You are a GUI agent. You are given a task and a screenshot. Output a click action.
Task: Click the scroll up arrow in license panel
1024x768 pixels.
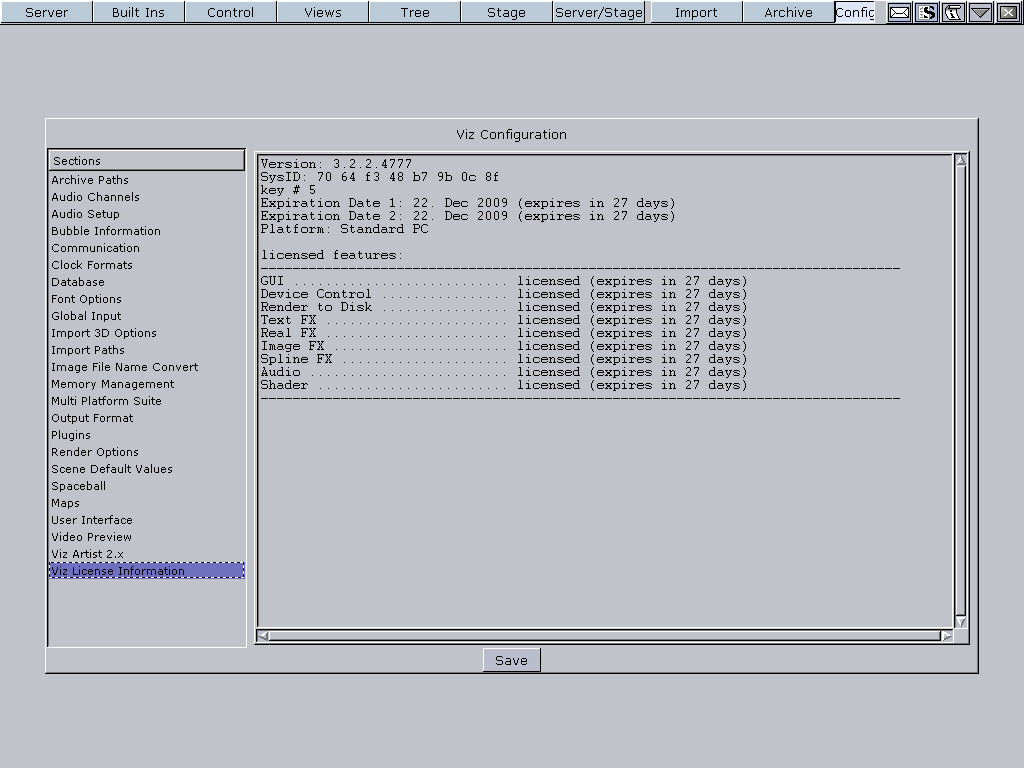pos(961,160)
